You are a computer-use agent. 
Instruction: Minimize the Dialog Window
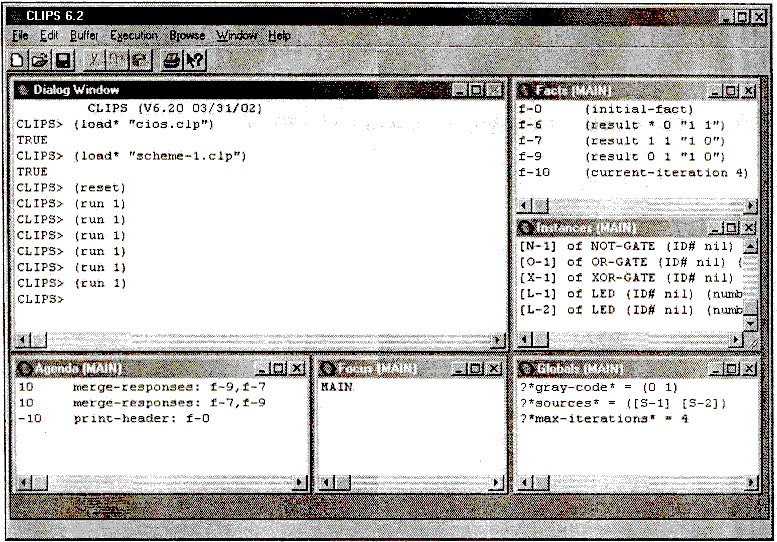click(459, 91)
